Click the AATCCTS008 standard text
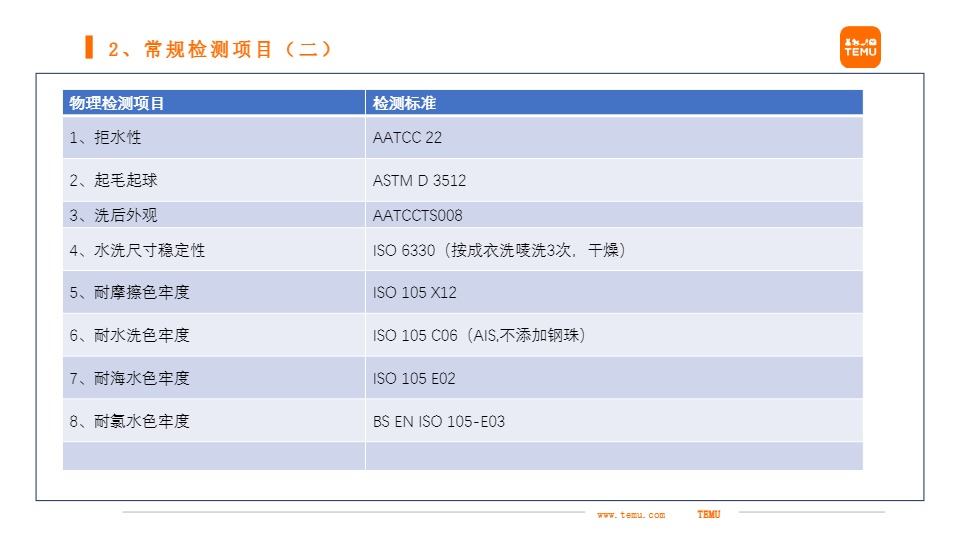 (417, 215)
